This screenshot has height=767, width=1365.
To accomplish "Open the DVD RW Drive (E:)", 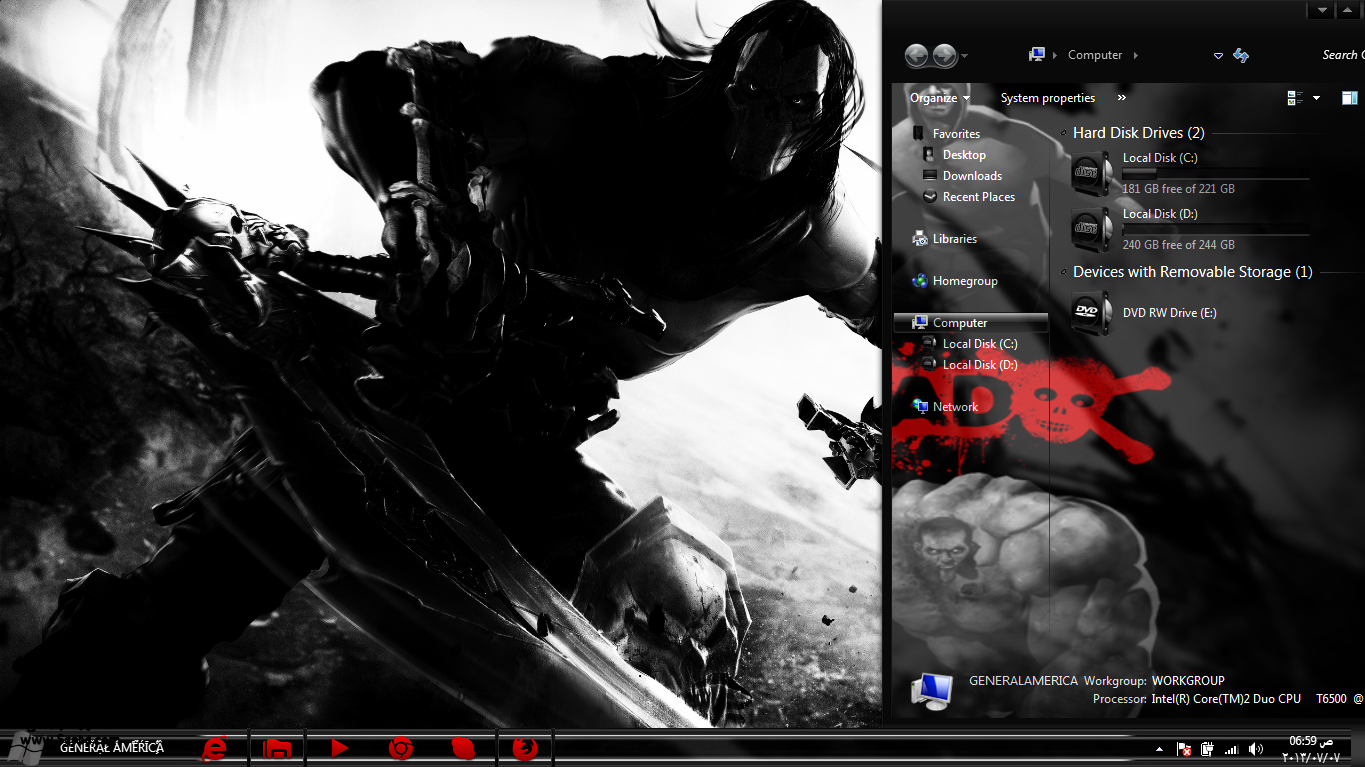I will coord(1090,313).
